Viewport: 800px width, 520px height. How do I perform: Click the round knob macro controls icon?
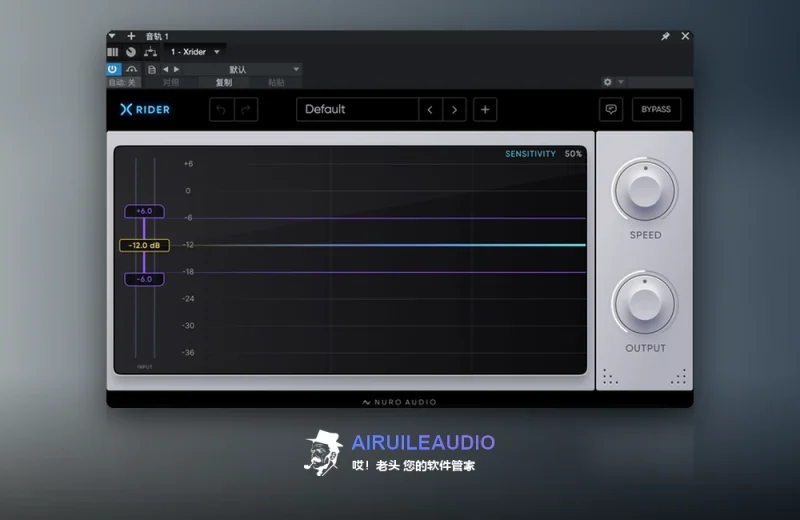point(131,52)
